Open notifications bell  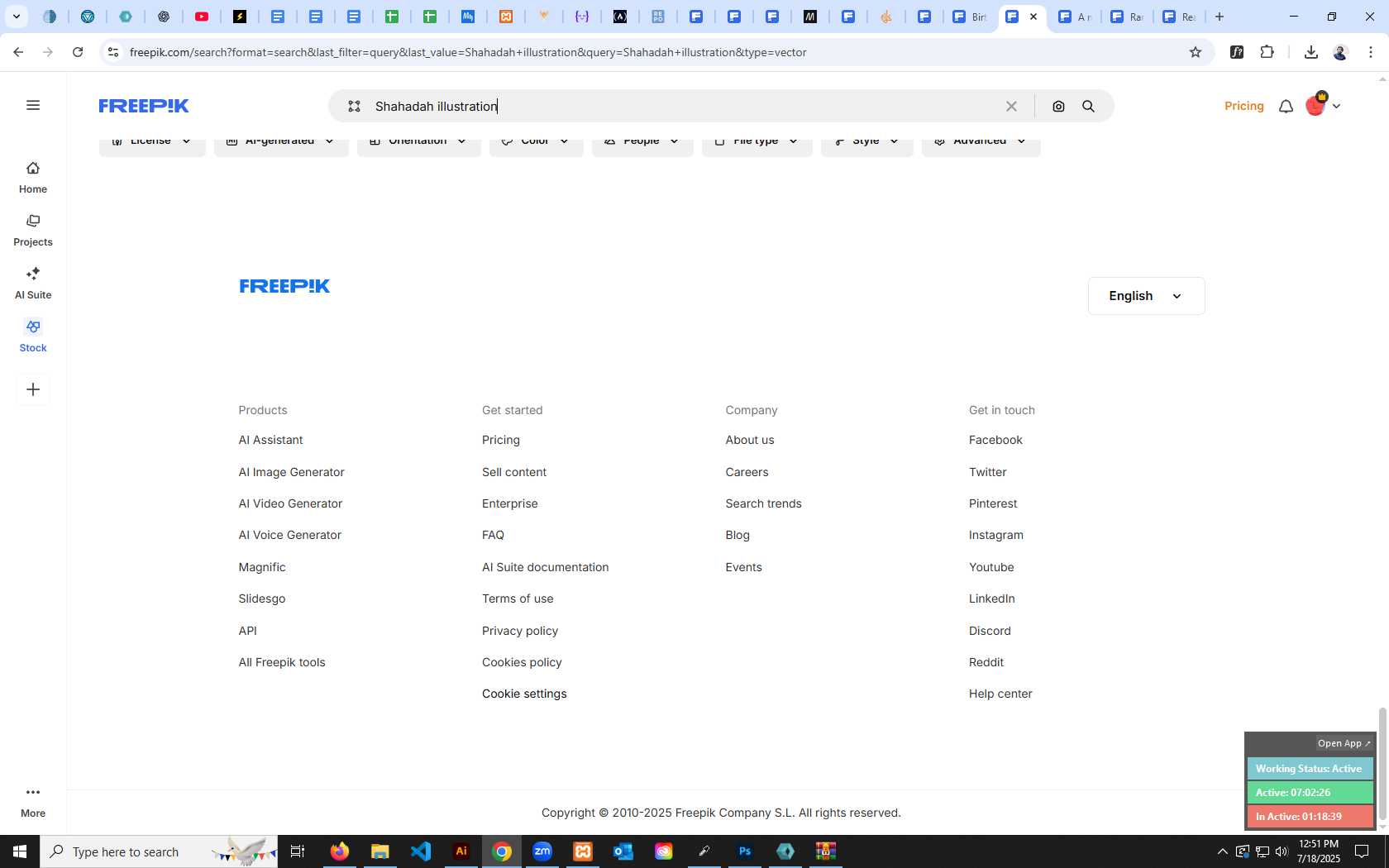(x=1286, y=106)
